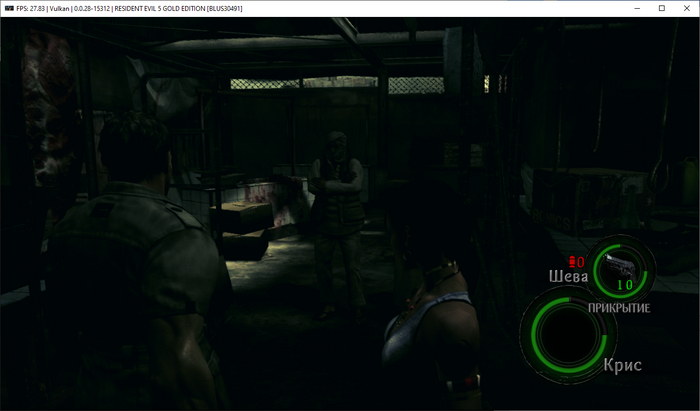
Task: Click the 'Шева' partner name label
Action: click(568, 276)
